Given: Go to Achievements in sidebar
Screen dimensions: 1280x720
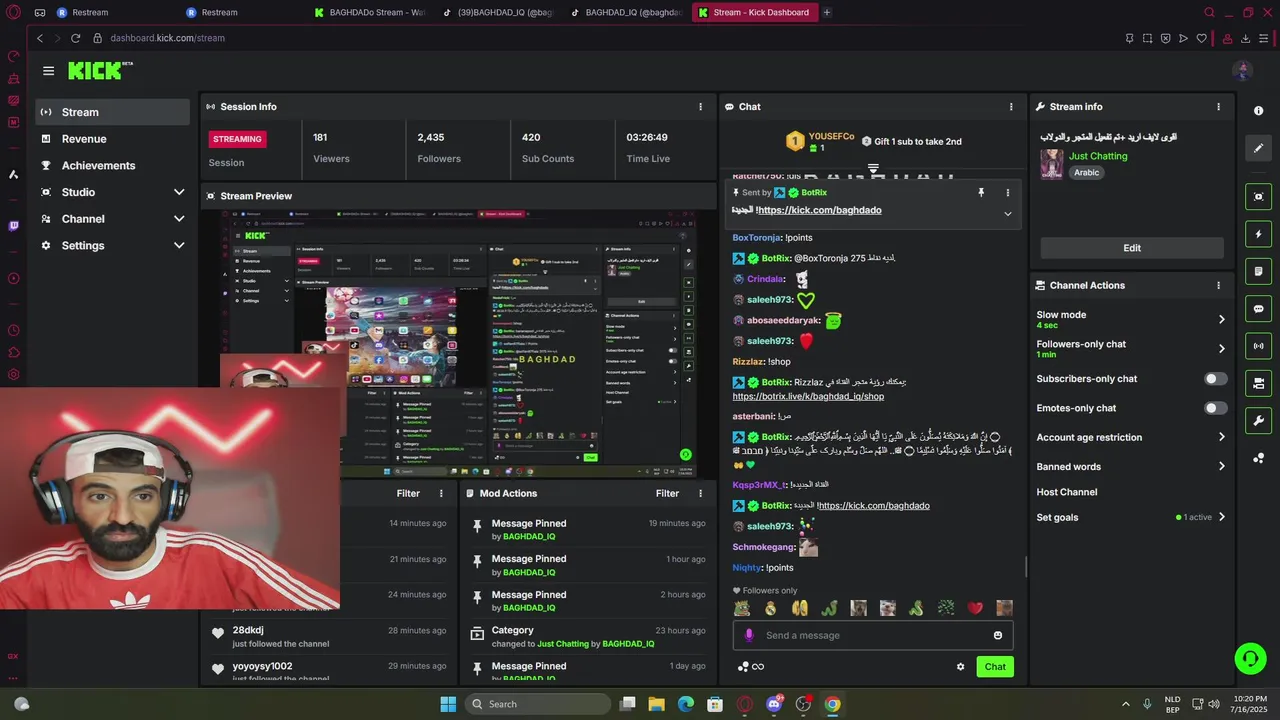Looking at the screenshot, I should pos(112,166).
